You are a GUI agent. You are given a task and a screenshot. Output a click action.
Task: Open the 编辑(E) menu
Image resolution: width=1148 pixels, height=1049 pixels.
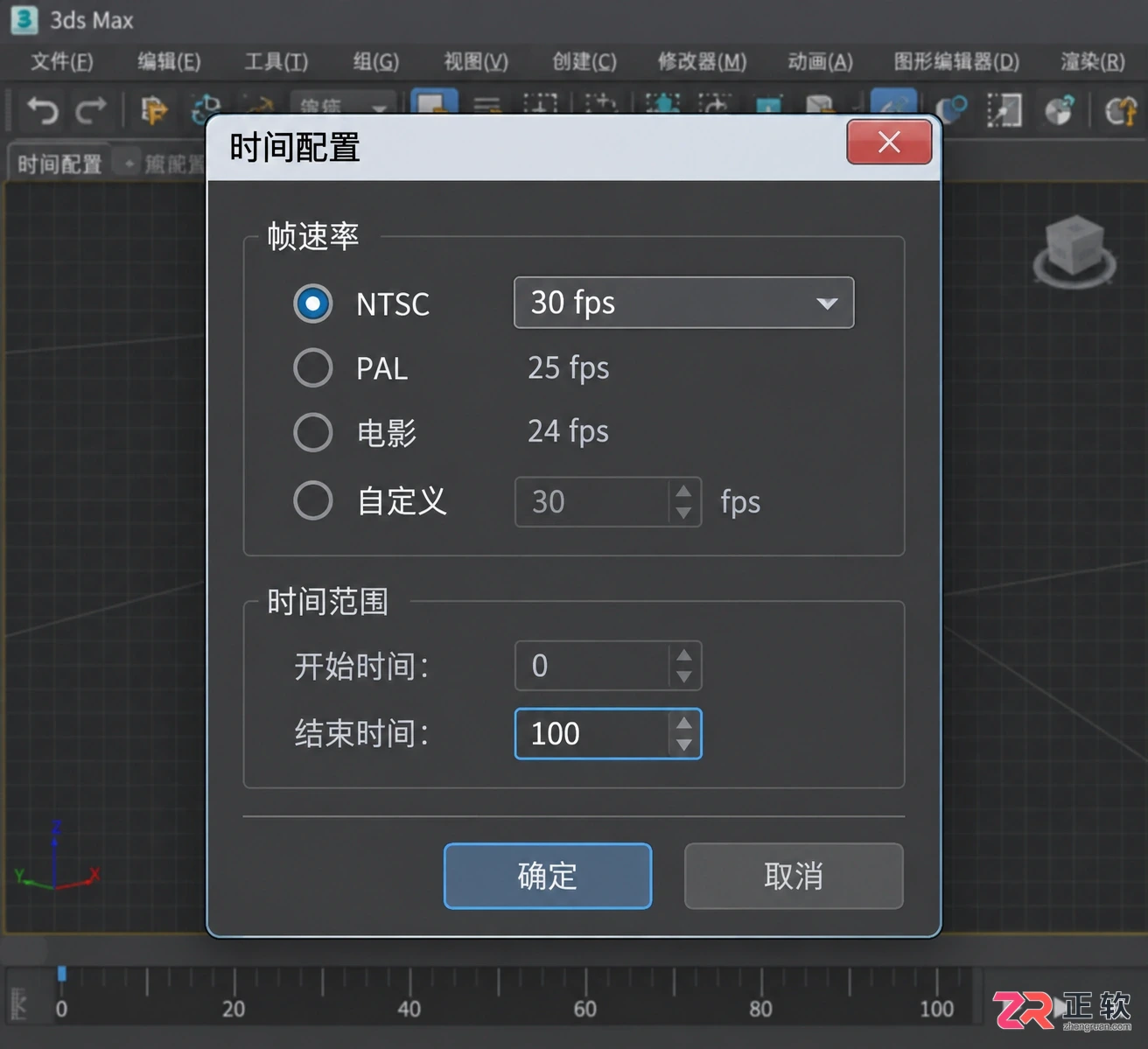coord(169,61)
